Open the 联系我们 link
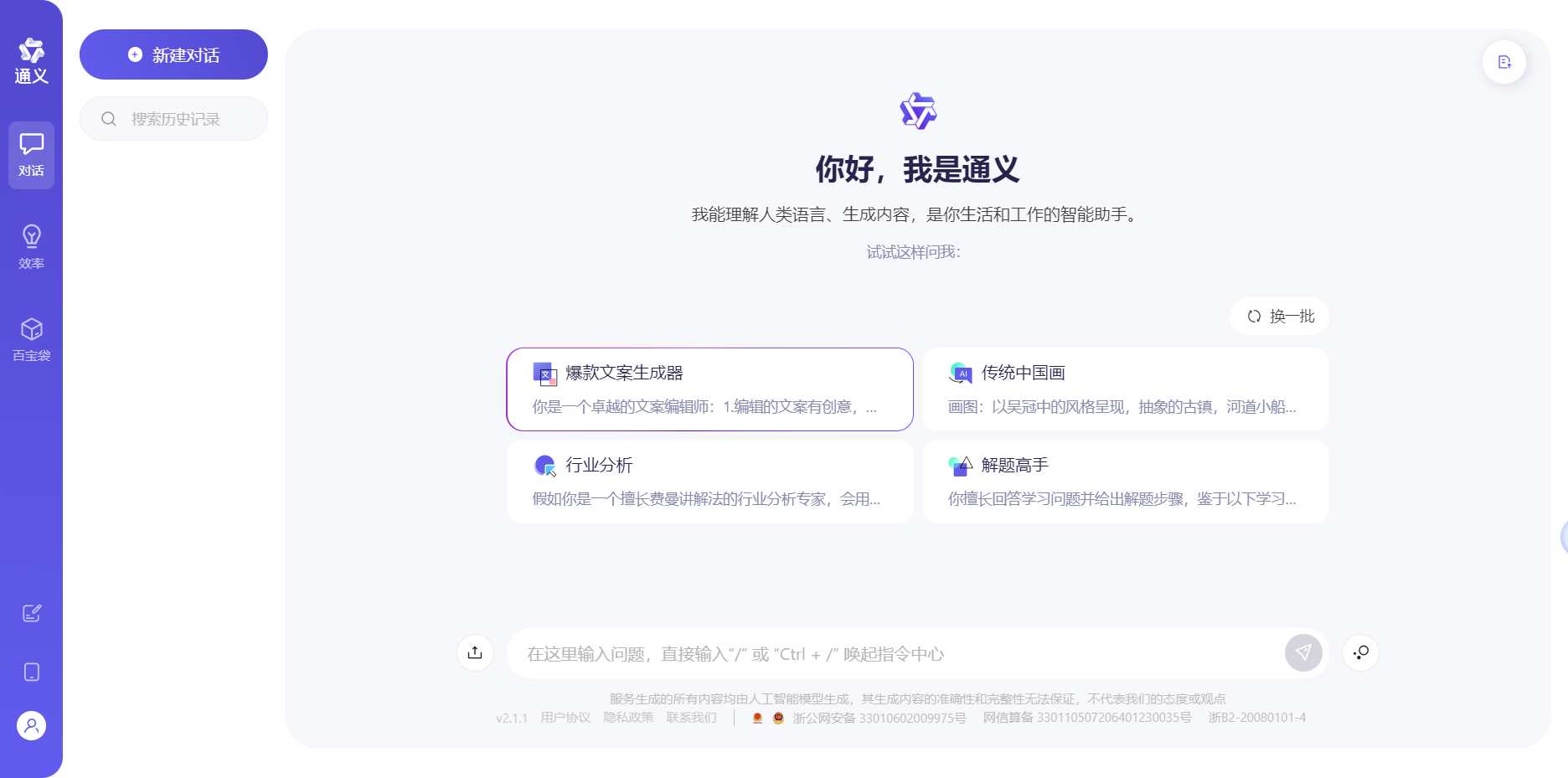Viewport: 1568px width, 778px height. click(x=691, y=718)
